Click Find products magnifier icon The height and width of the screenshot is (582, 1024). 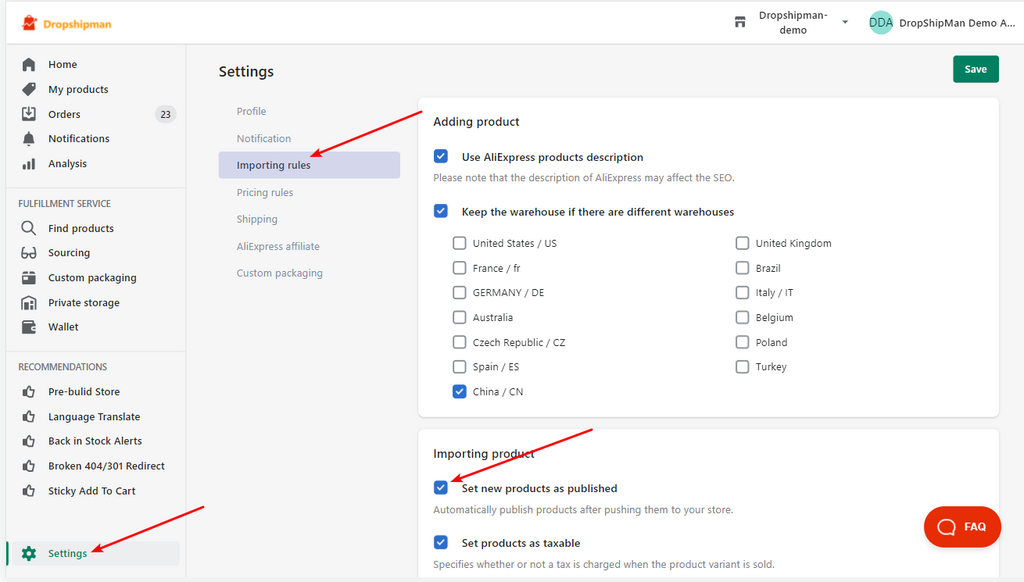(29, 228)
